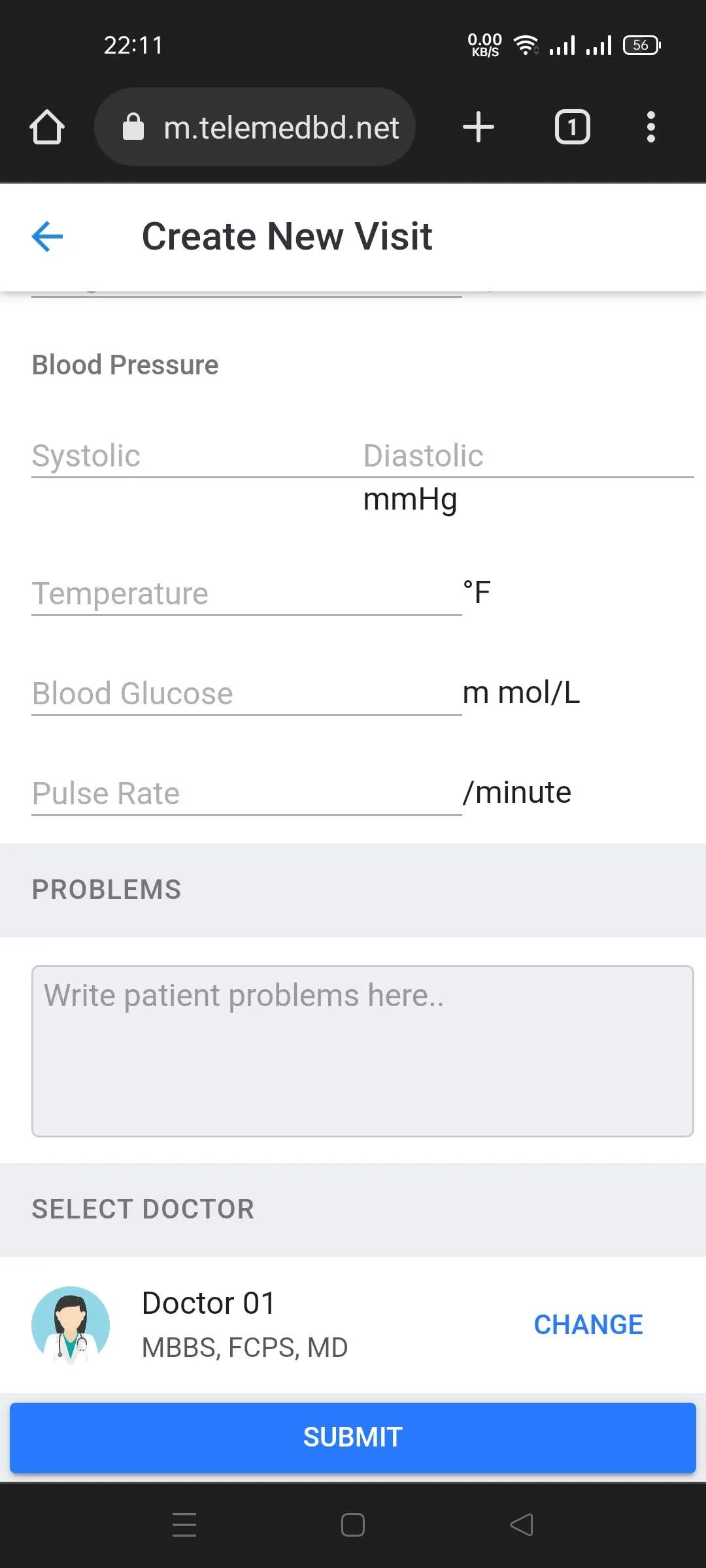Tap the browser home icon

pos(47,127)
